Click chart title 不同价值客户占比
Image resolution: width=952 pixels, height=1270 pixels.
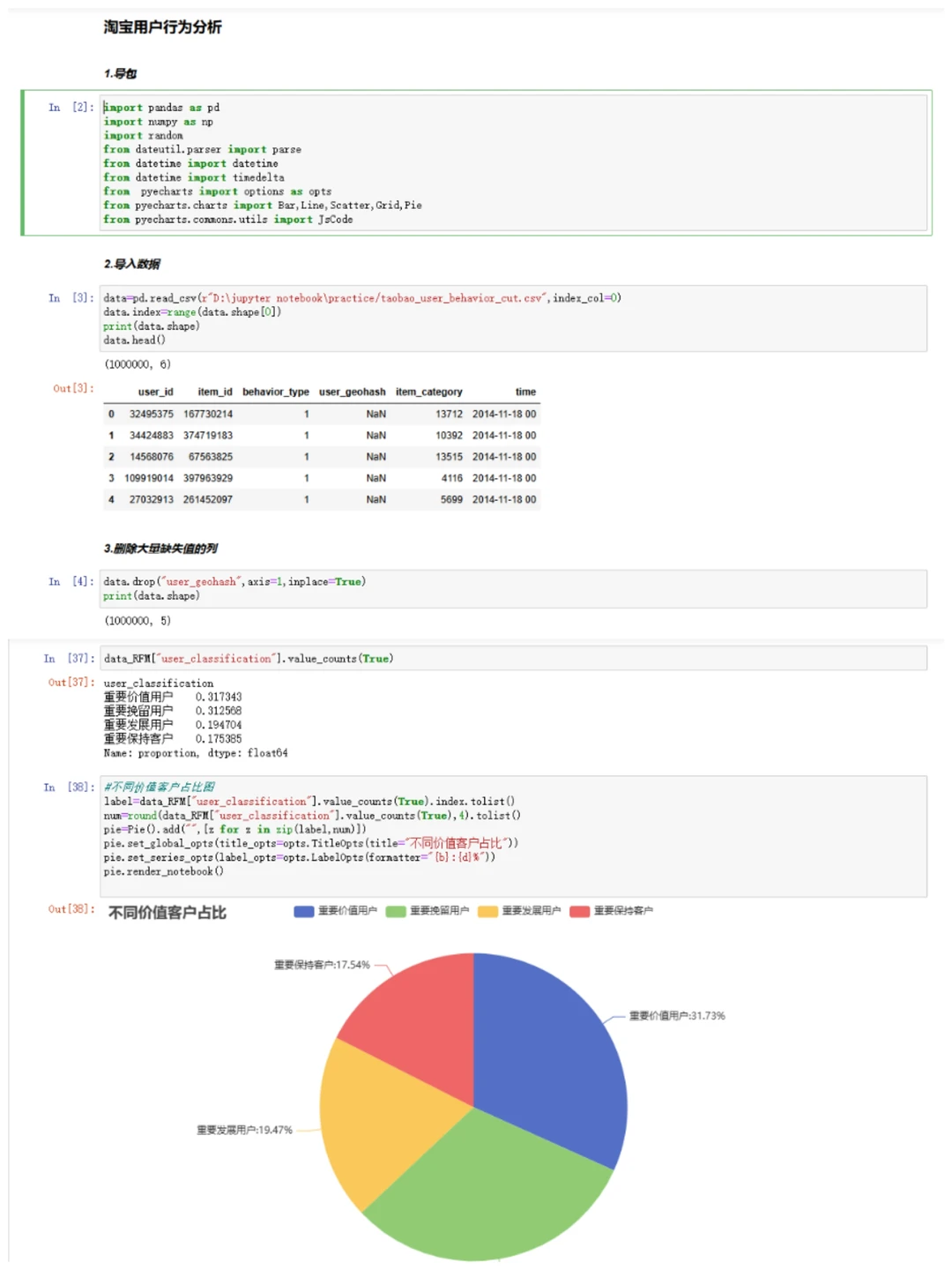167,913
